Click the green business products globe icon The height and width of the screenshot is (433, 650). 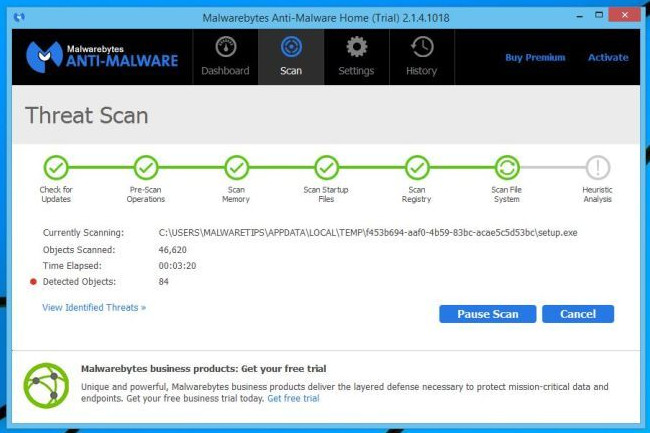[46, 386]
